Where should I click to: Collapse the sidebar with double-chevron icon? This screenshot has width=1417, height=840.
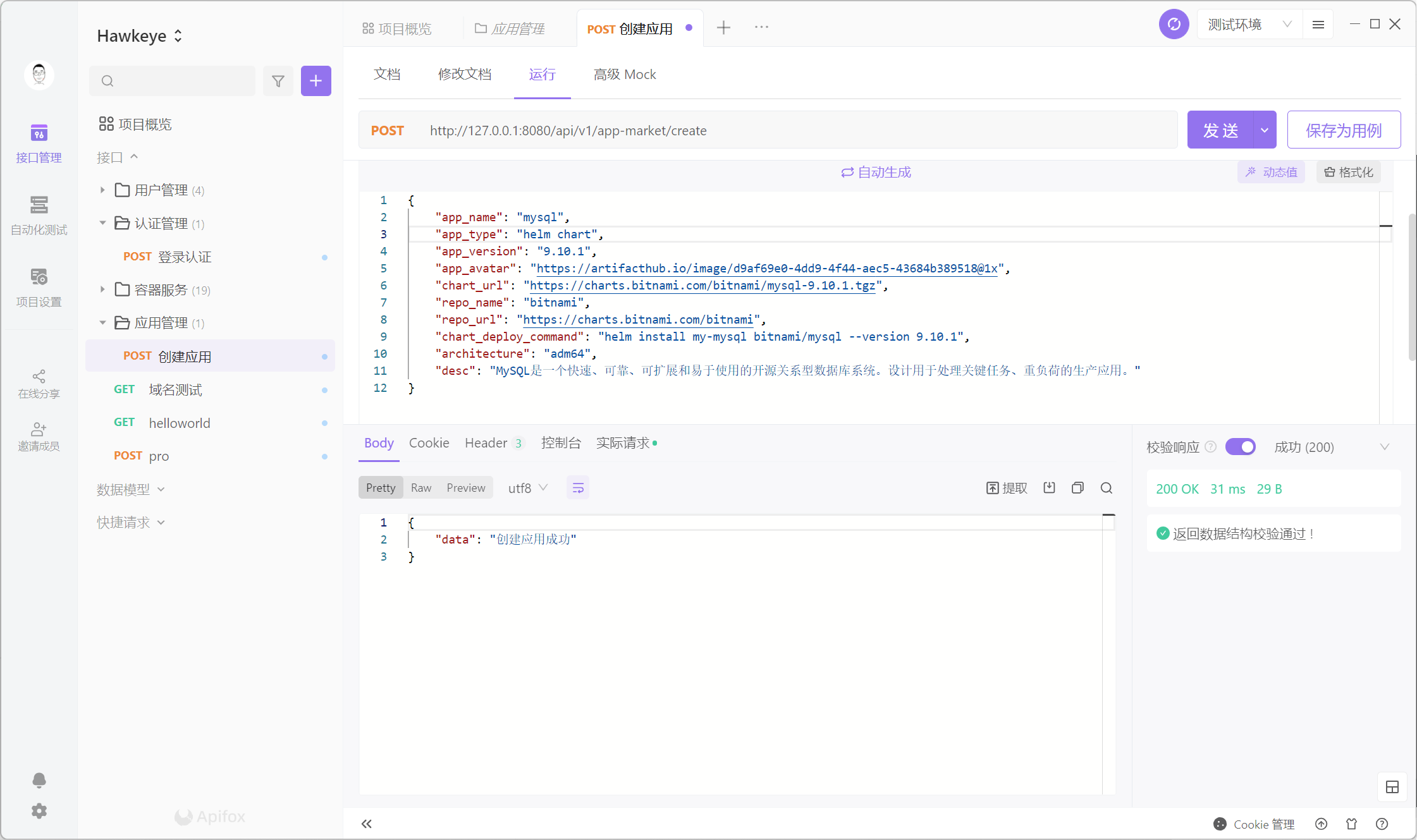(x=367, y=824)
